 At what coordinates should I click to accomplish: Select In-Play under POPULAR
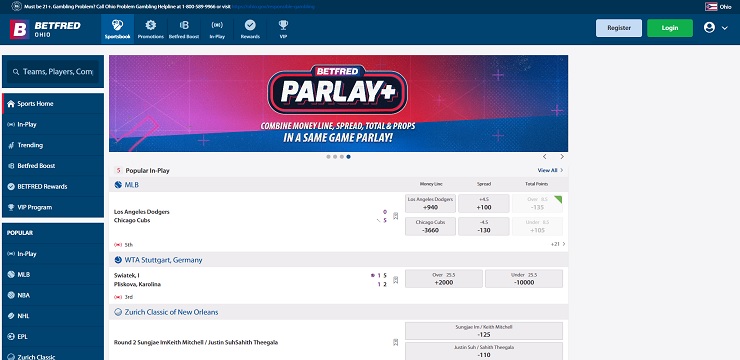53,254
